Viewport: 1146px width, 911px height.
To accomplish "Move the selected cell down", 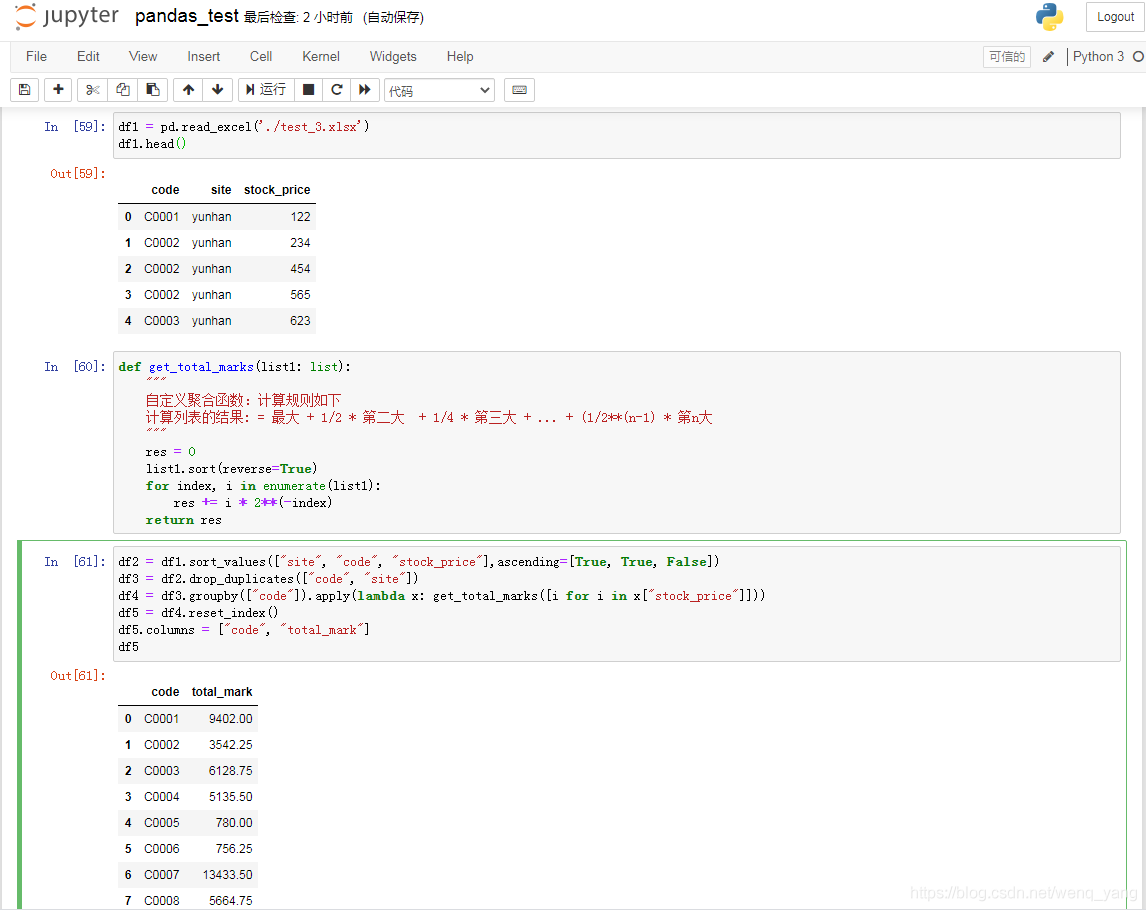I will tap(217, 89).
